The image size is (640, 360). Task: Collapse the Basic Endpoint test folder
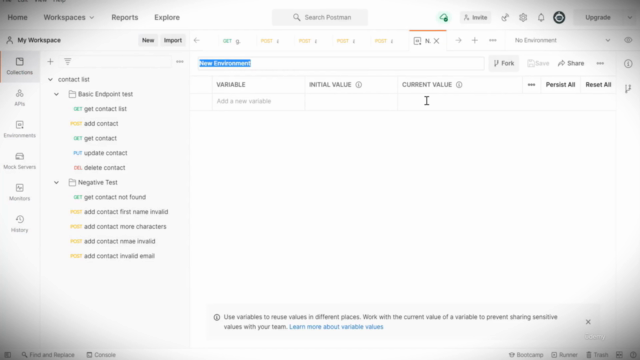[56, 94]
